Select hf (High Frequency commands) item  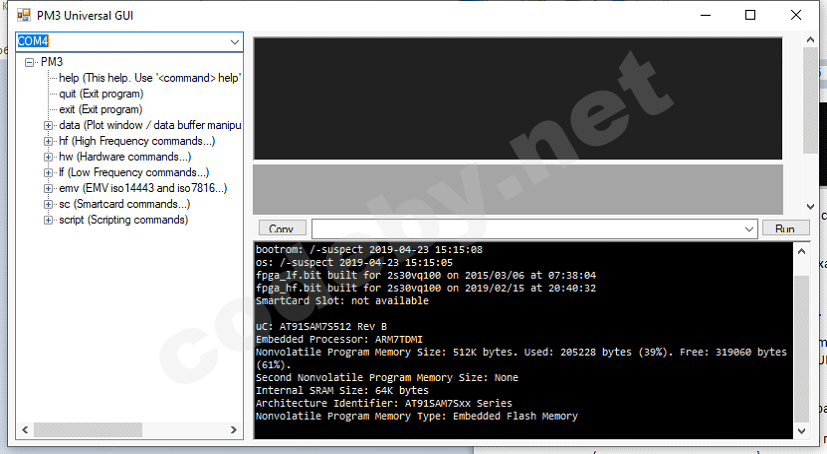click(x=137, y=141)
